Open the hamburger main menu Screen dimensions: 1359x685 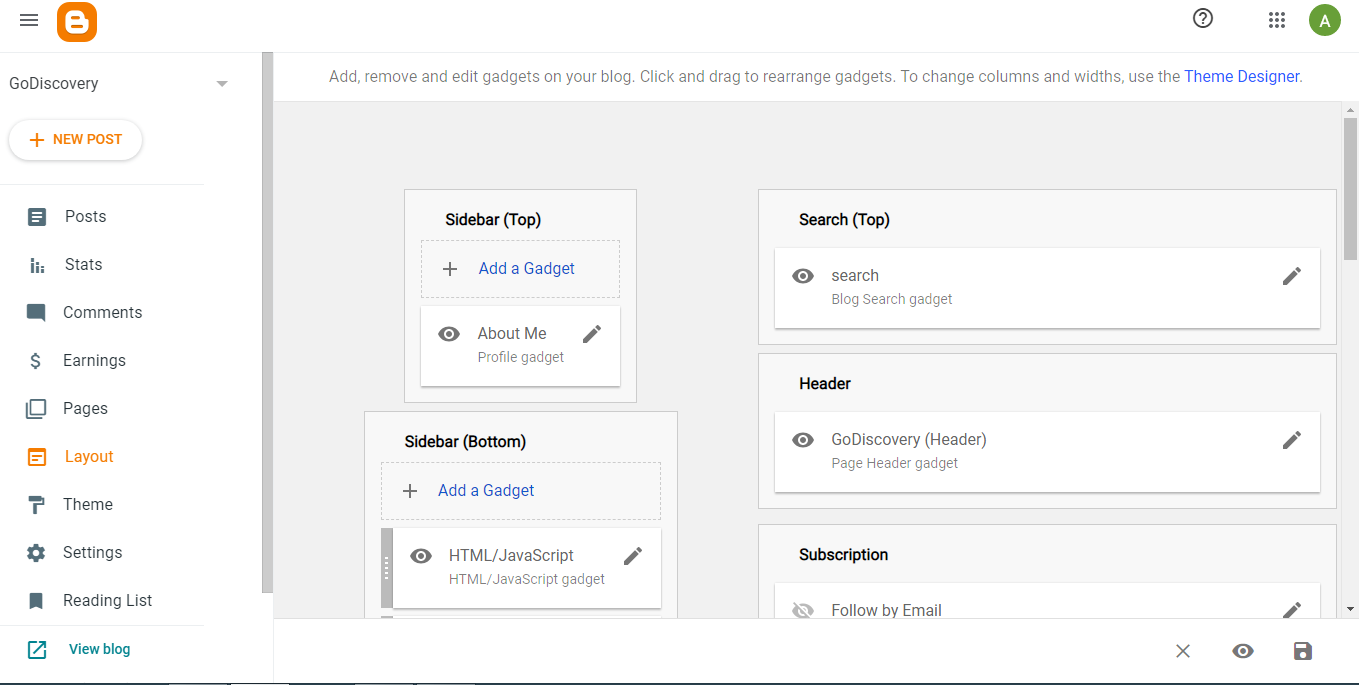coord(29,20)
